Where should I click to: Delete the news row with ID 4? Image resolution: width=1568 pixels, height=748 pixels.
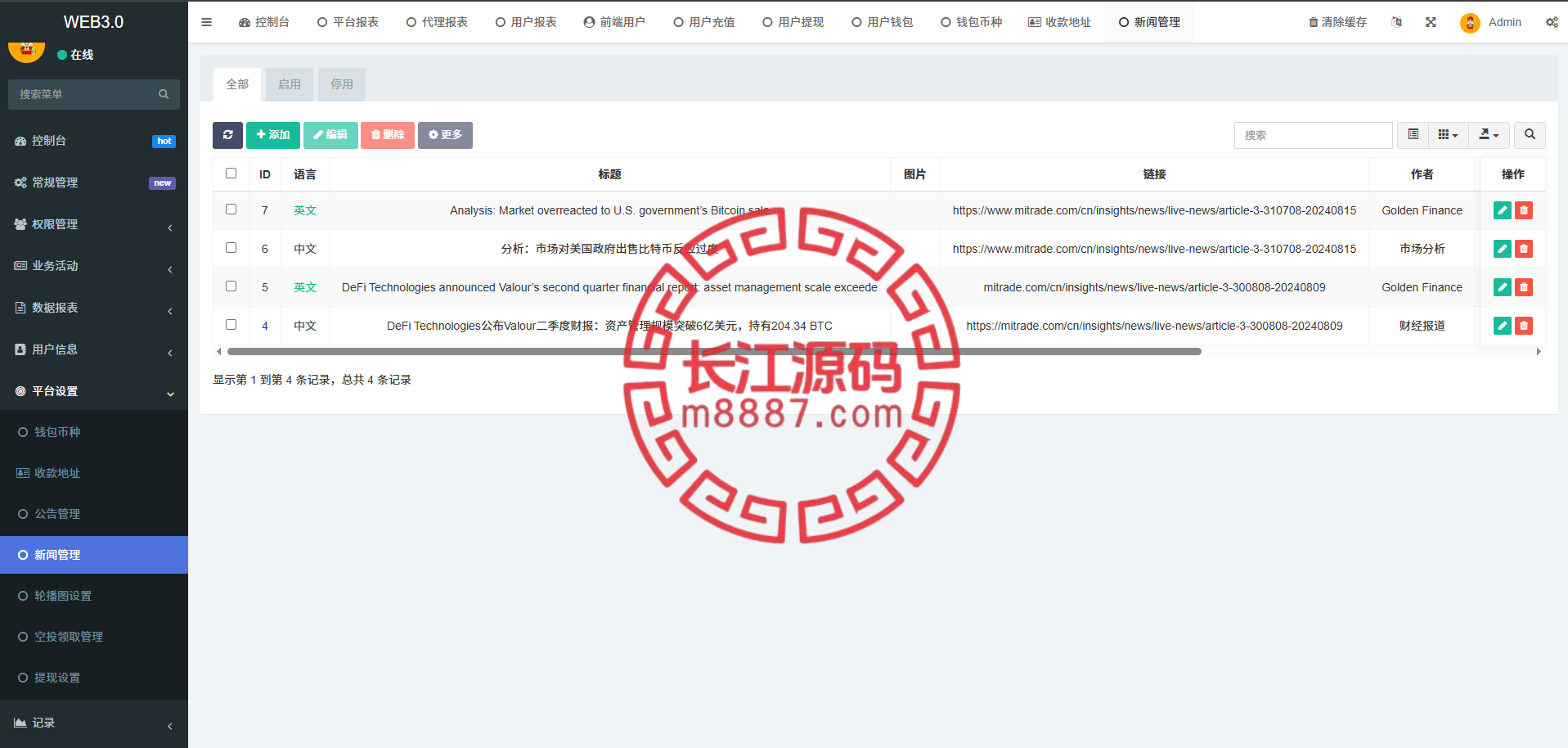[x=1524, y=326]
